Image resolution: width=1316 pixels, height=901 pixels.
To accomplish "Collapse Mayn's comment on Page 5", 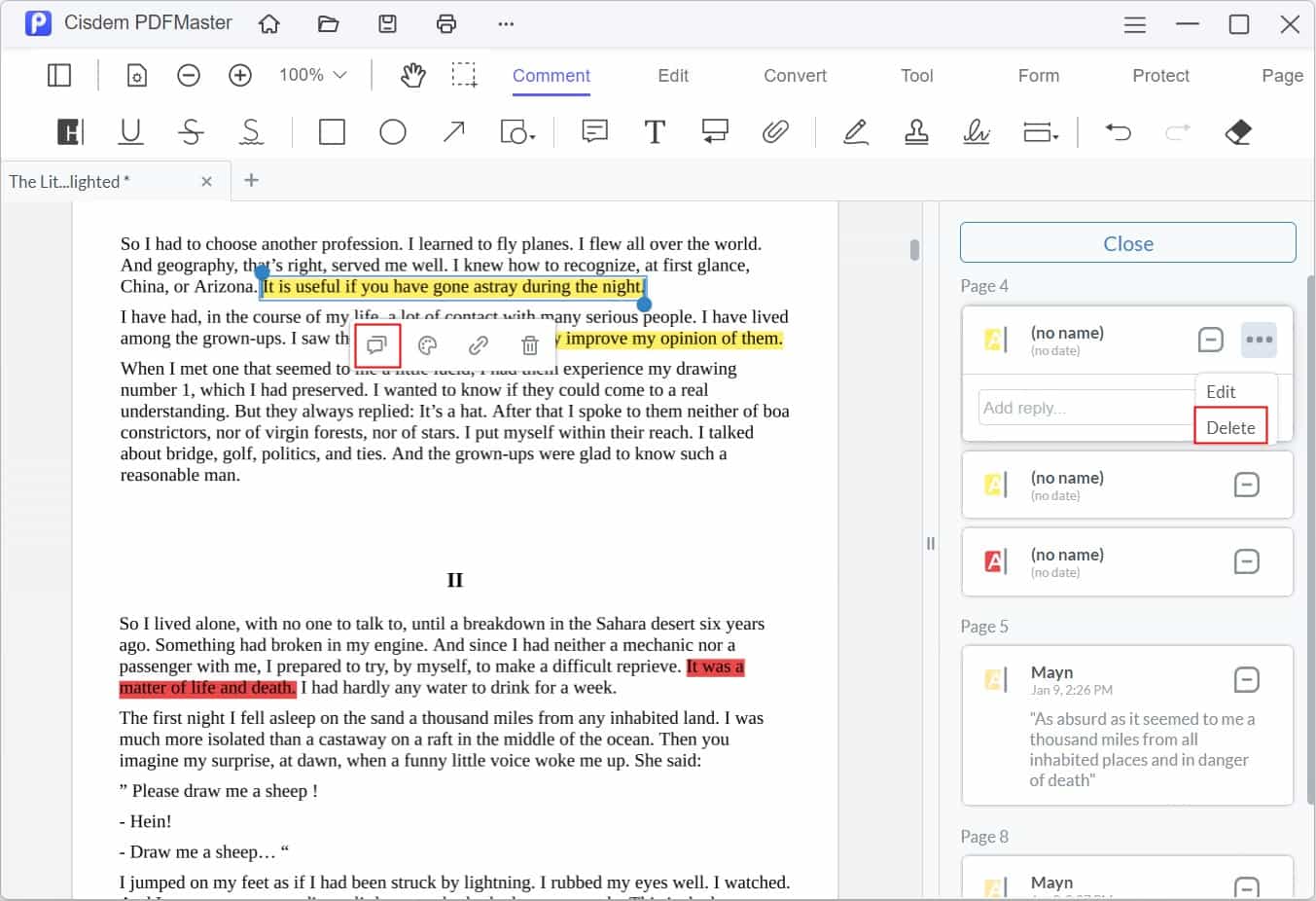I will [x=1247, y=679].
